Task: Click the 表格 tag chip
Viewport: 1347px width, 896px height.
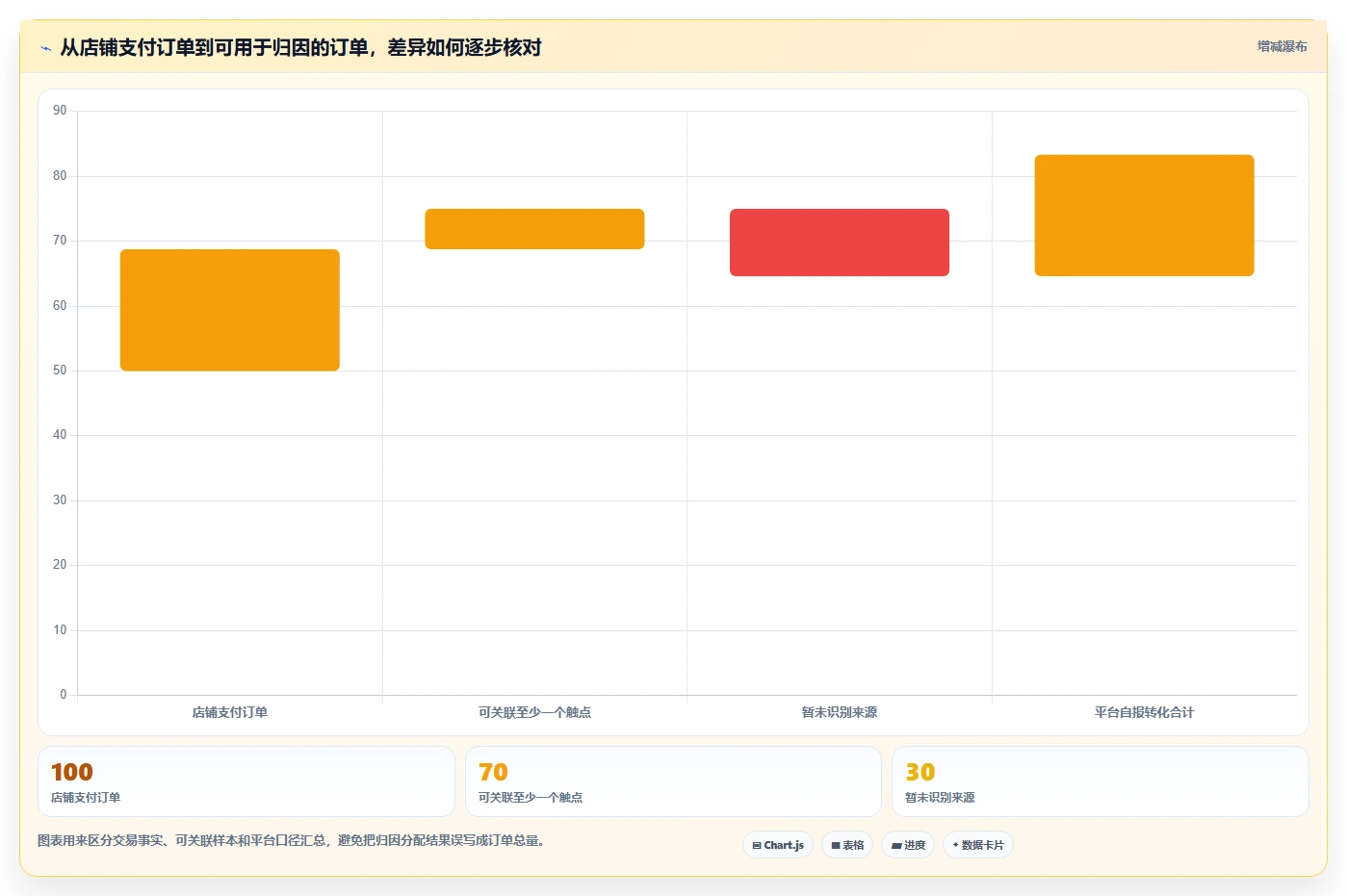Action: tap(847, 845)
